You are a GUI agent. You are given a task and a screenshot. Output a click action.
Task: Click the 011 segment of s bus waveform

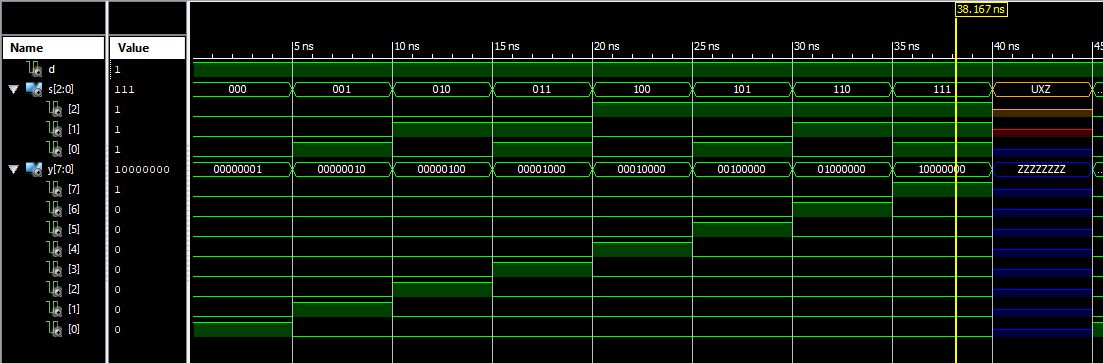click(542, 89)
